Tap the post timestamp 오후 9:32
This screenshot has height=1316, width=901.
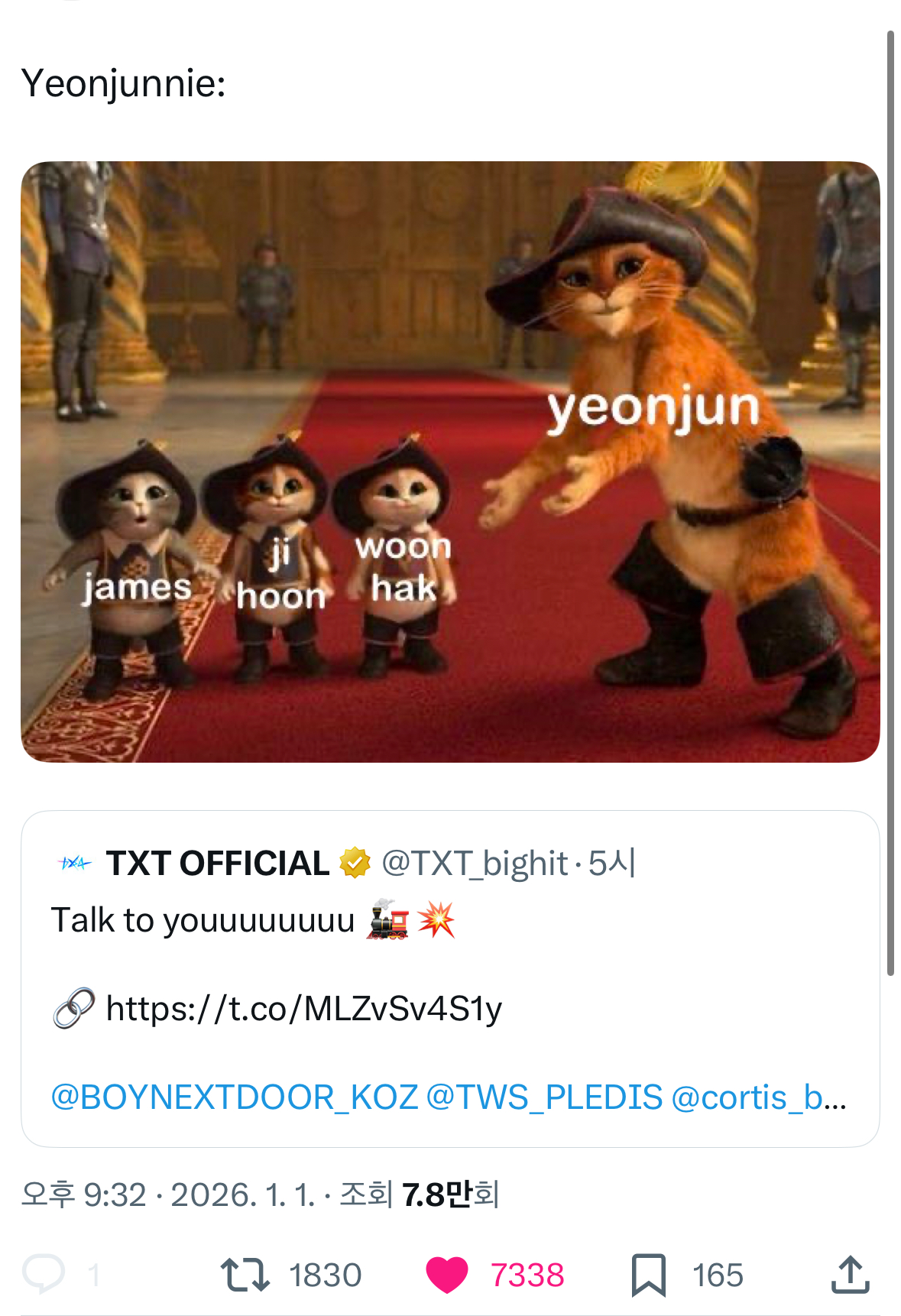click(x=83, y=1194)
